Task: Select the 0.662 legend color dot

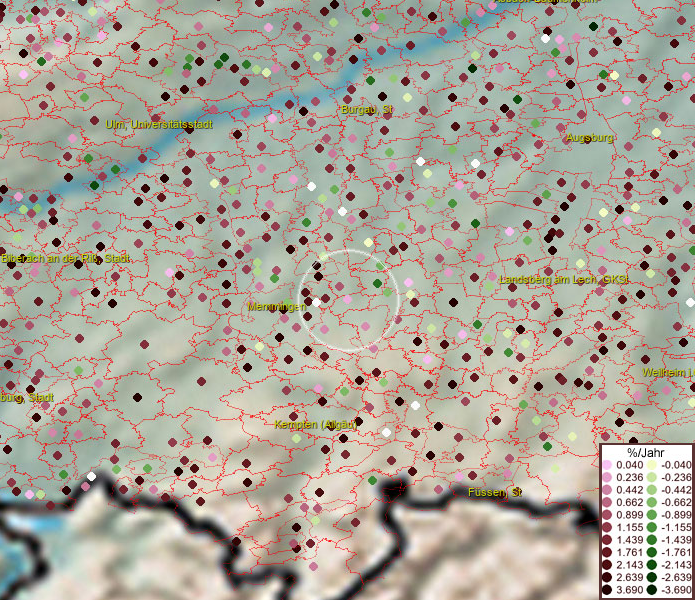Action: [x=607, y=503]
